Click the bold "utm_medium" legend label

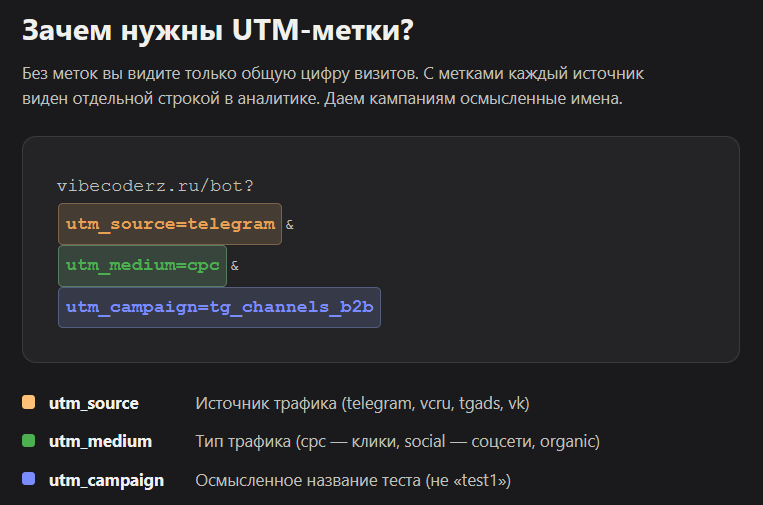(x=101, y=441)
